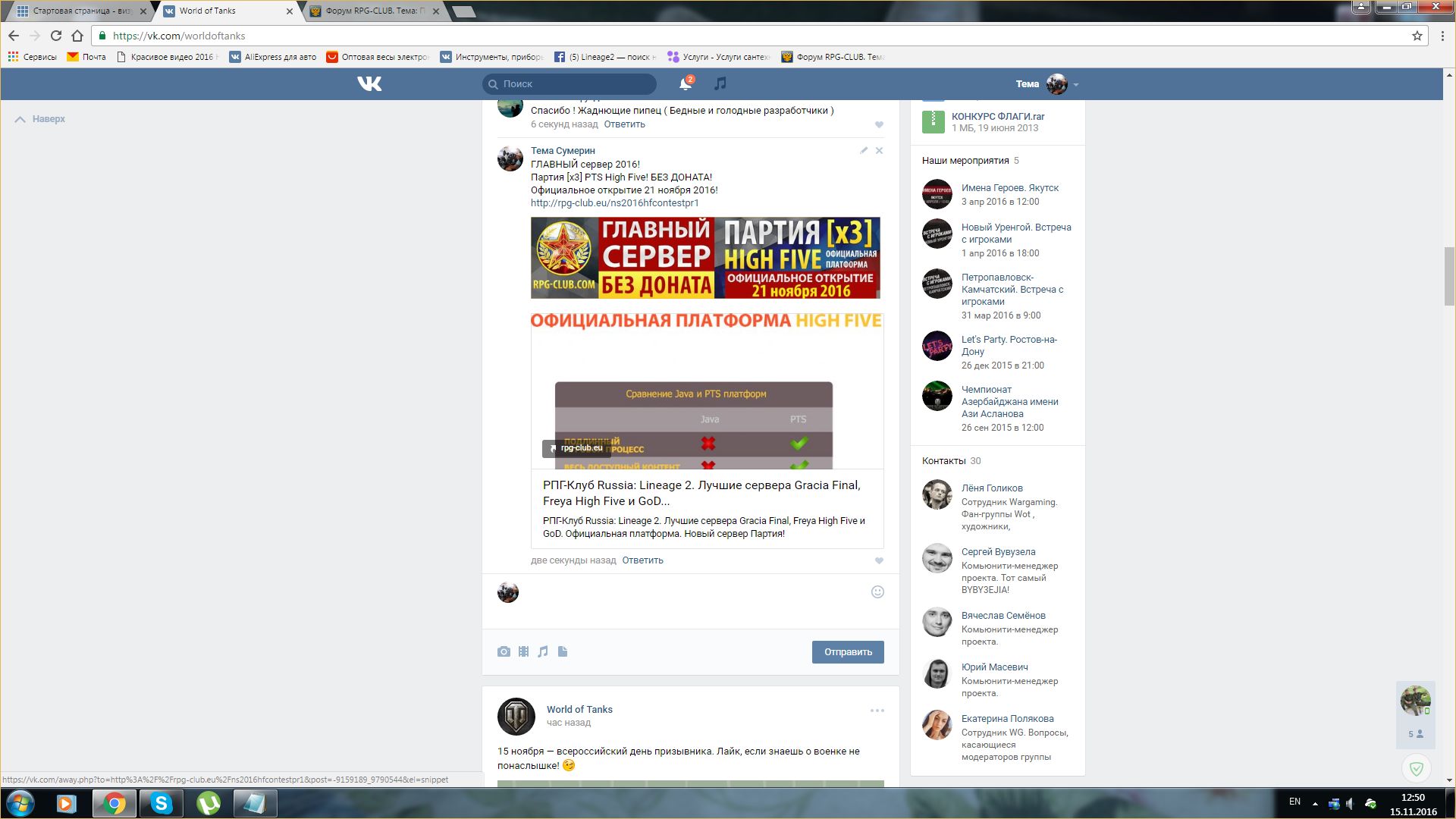The height and width of the screenshot is (819, 1456).
Task: Open Skype from the taskbar
Action: pos(161,803)
